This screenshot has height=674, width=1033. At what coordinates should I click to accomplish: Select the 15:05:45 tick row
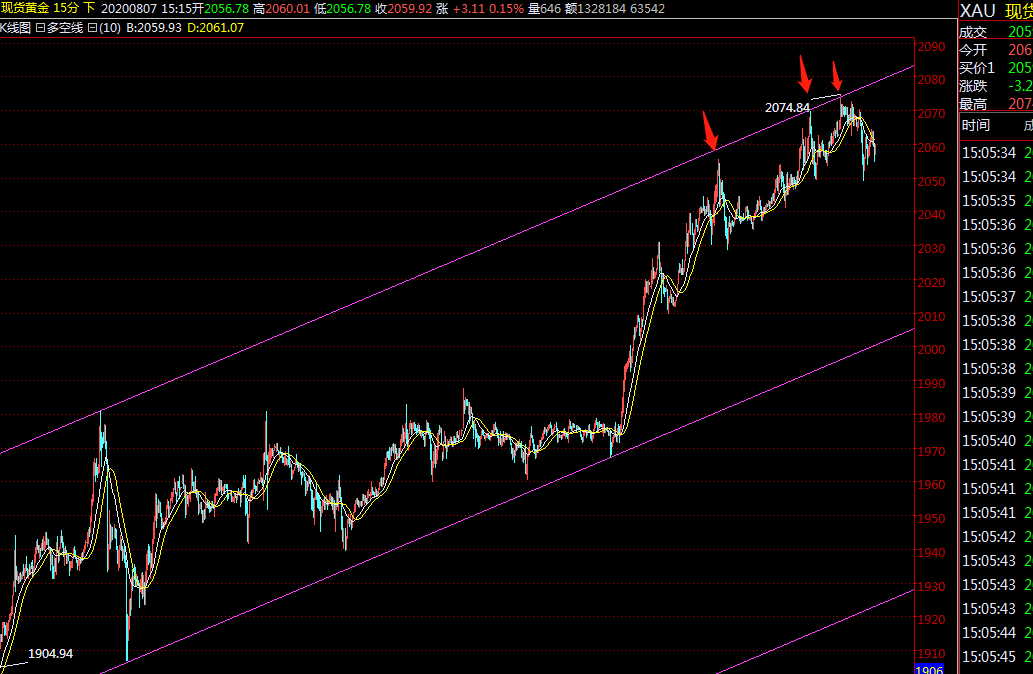pos(995,656)
